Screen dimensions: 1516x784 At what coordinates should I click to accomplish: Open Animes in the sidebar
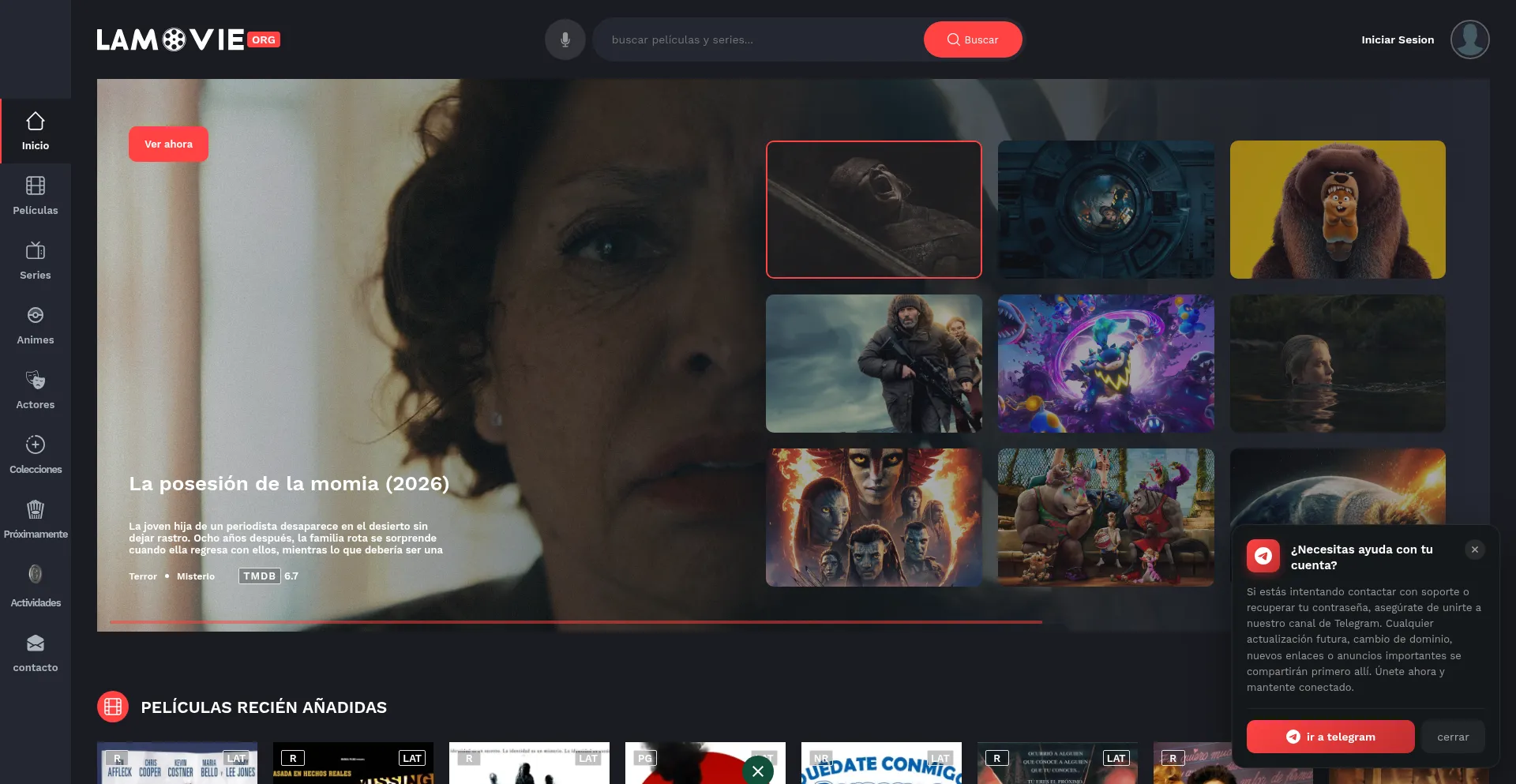pos(36,325)
